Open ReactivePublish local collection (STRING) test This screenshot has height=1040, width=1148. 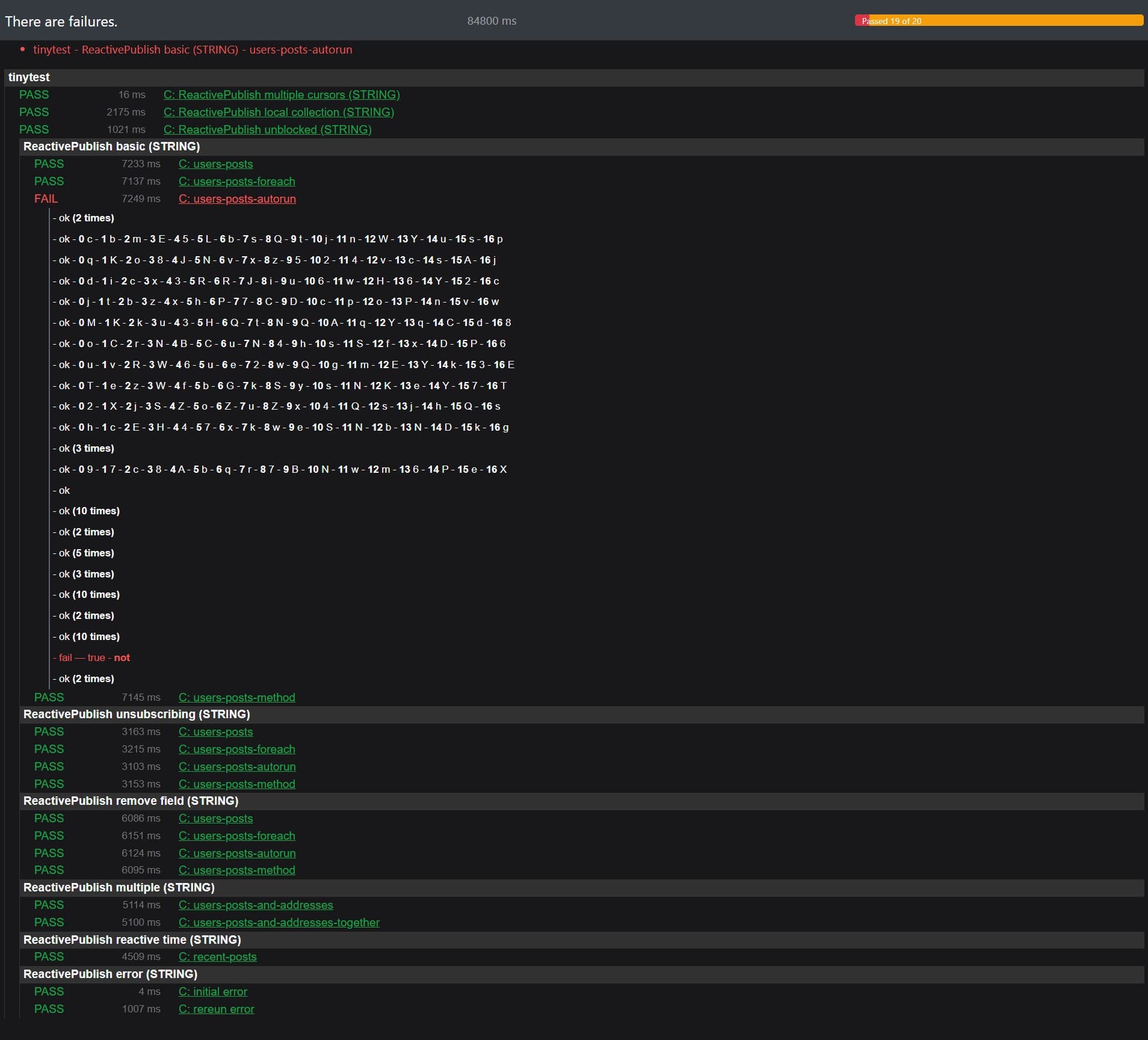pos(279,112)
